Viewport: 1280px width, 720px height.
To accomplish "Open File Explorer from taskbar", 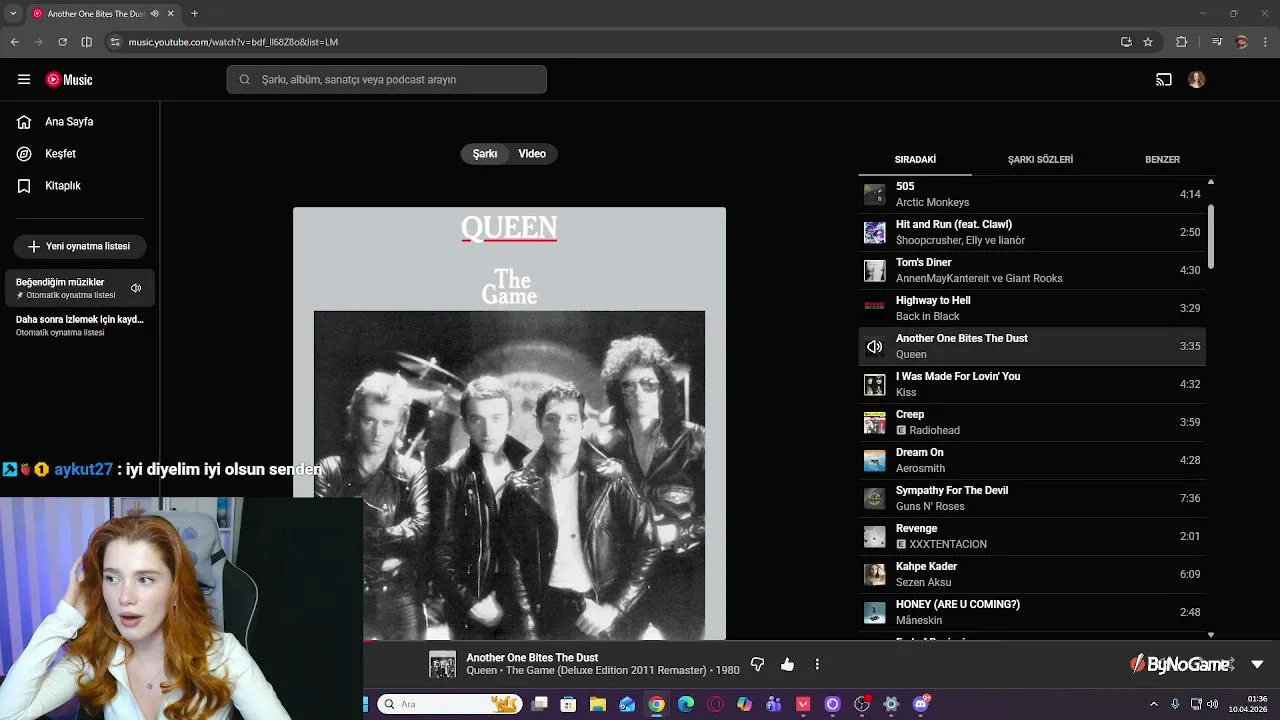I will click(x=597, y=704).
